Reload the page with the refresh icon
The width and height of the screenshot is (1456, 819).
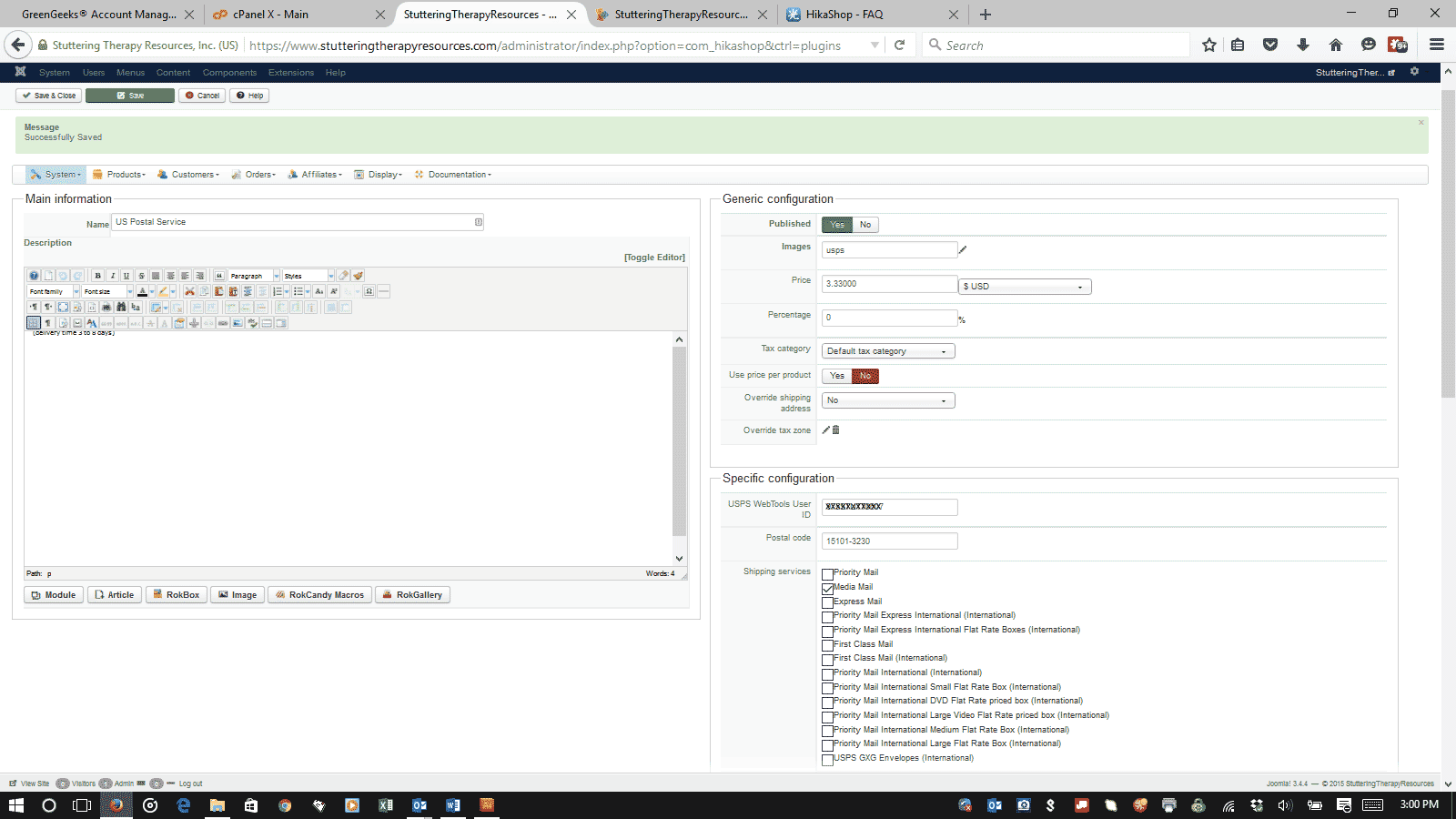(899, 45)
